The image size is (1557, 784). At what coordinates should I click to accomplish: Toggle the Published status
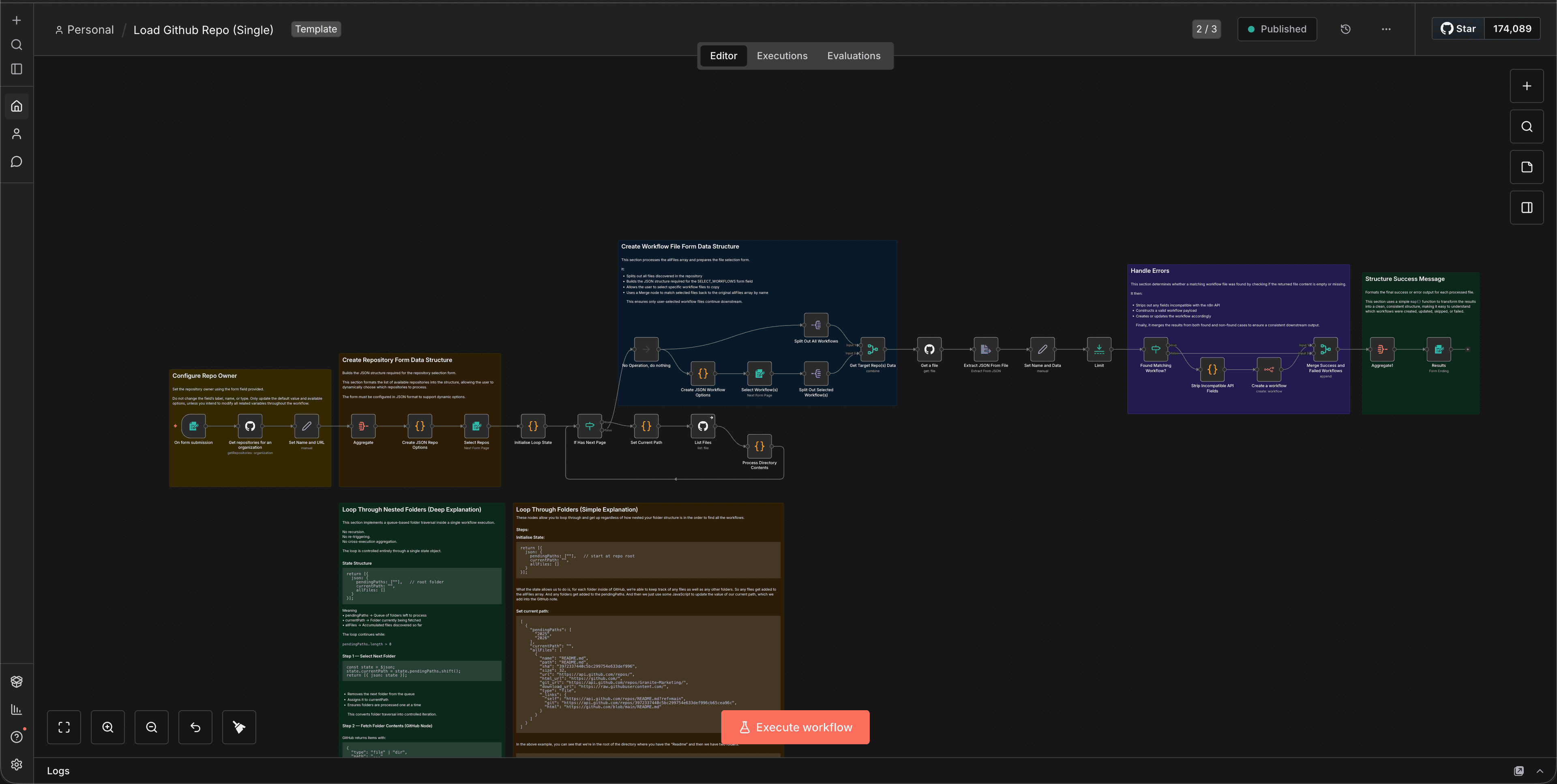point(1276,28)
